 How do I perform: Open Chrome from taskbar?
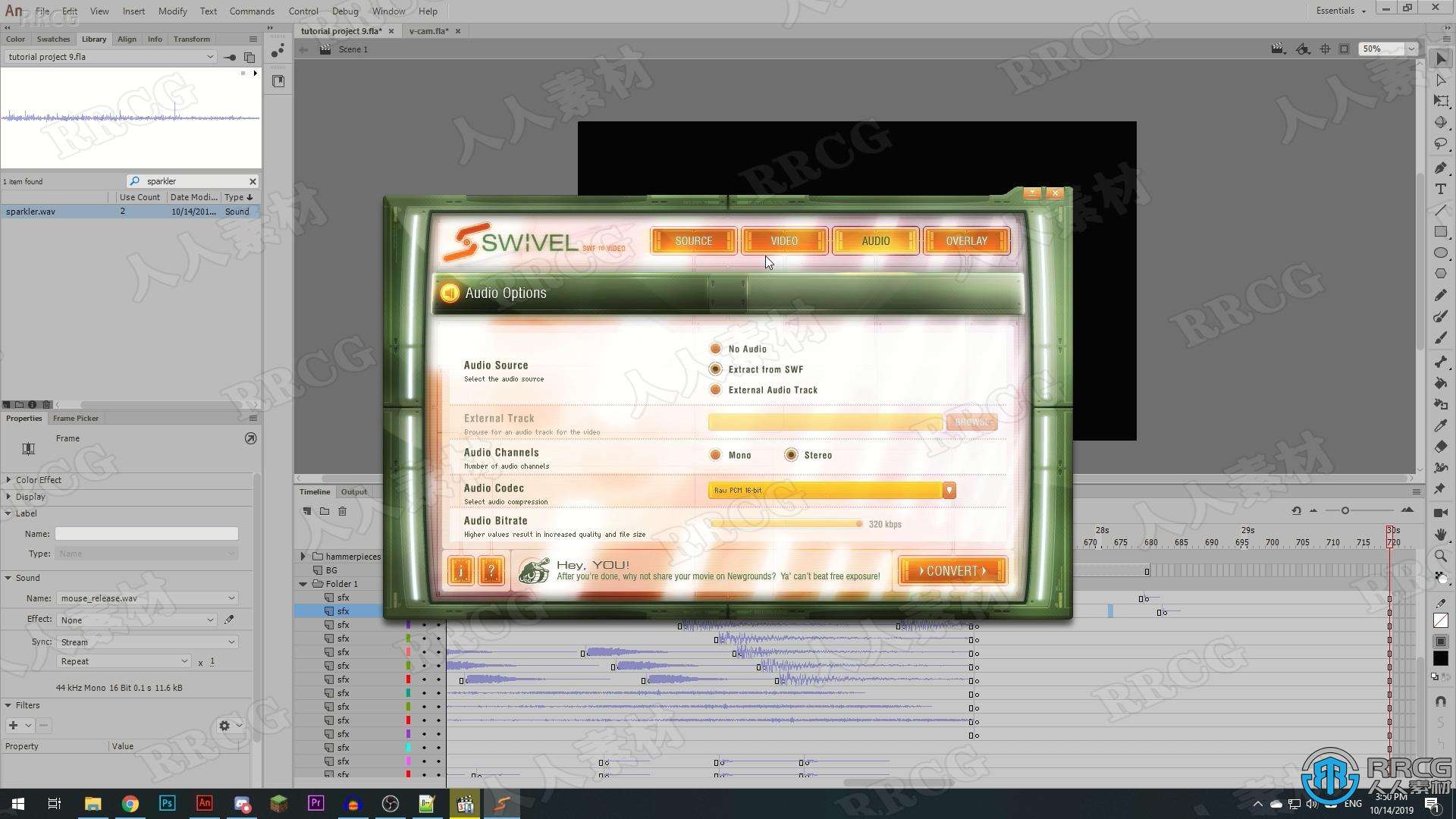coord(130,803)
